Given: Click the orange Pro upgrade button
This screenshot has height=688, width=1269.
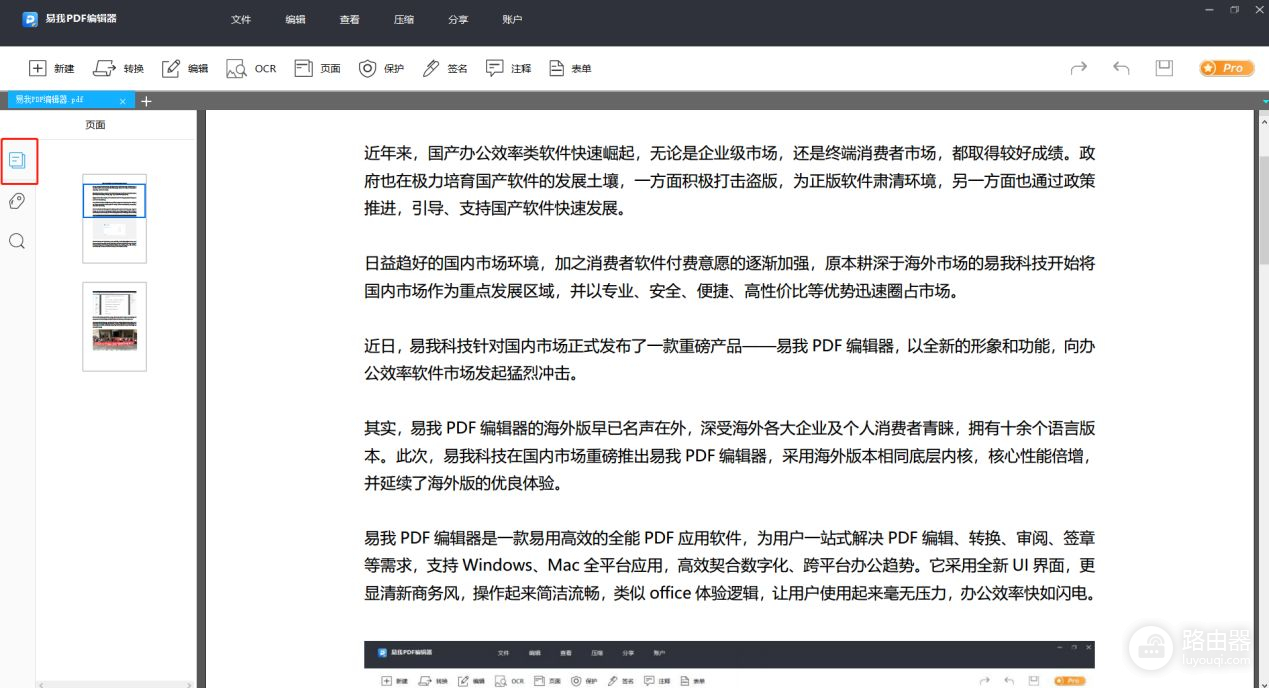Looking at the screenshot, I should (1226, 68).
